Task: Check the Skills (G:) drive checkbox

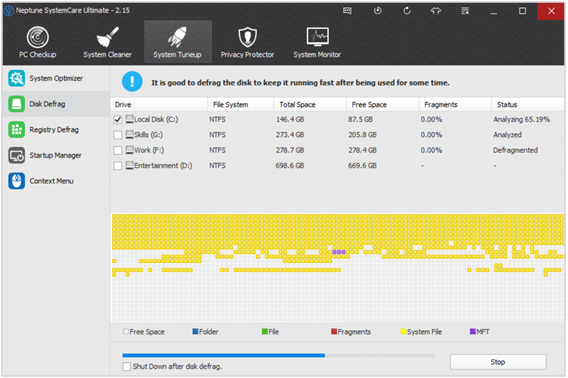Action: (x=117, y=135)
